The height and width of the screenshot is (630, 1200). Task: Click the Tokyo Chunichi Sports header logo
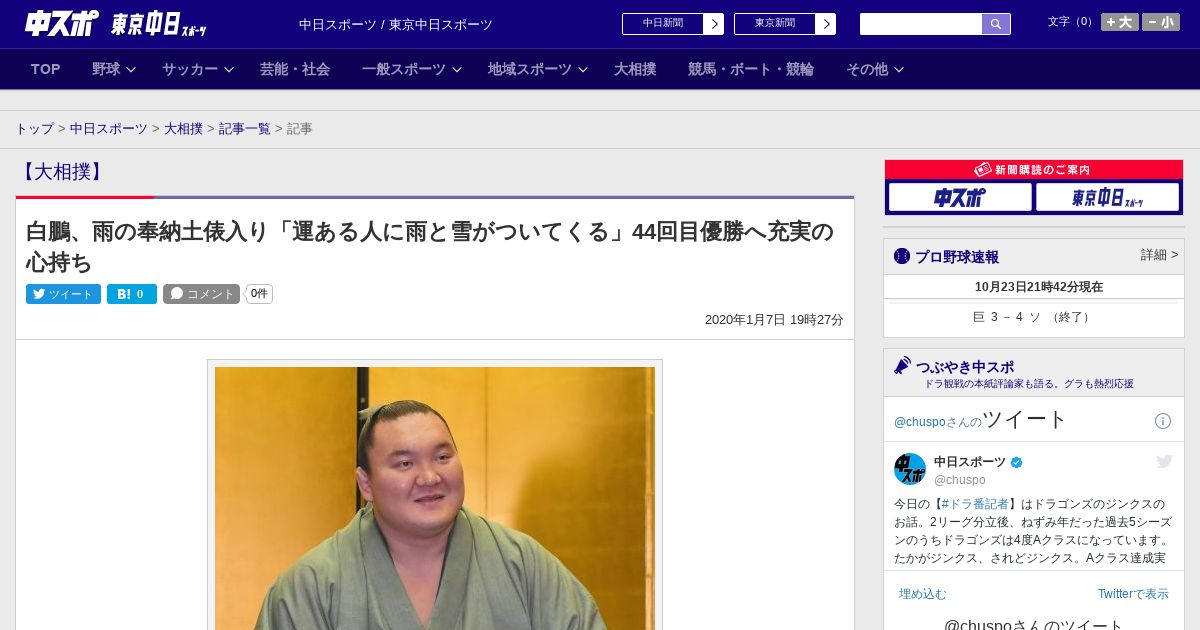pos(159,23)
